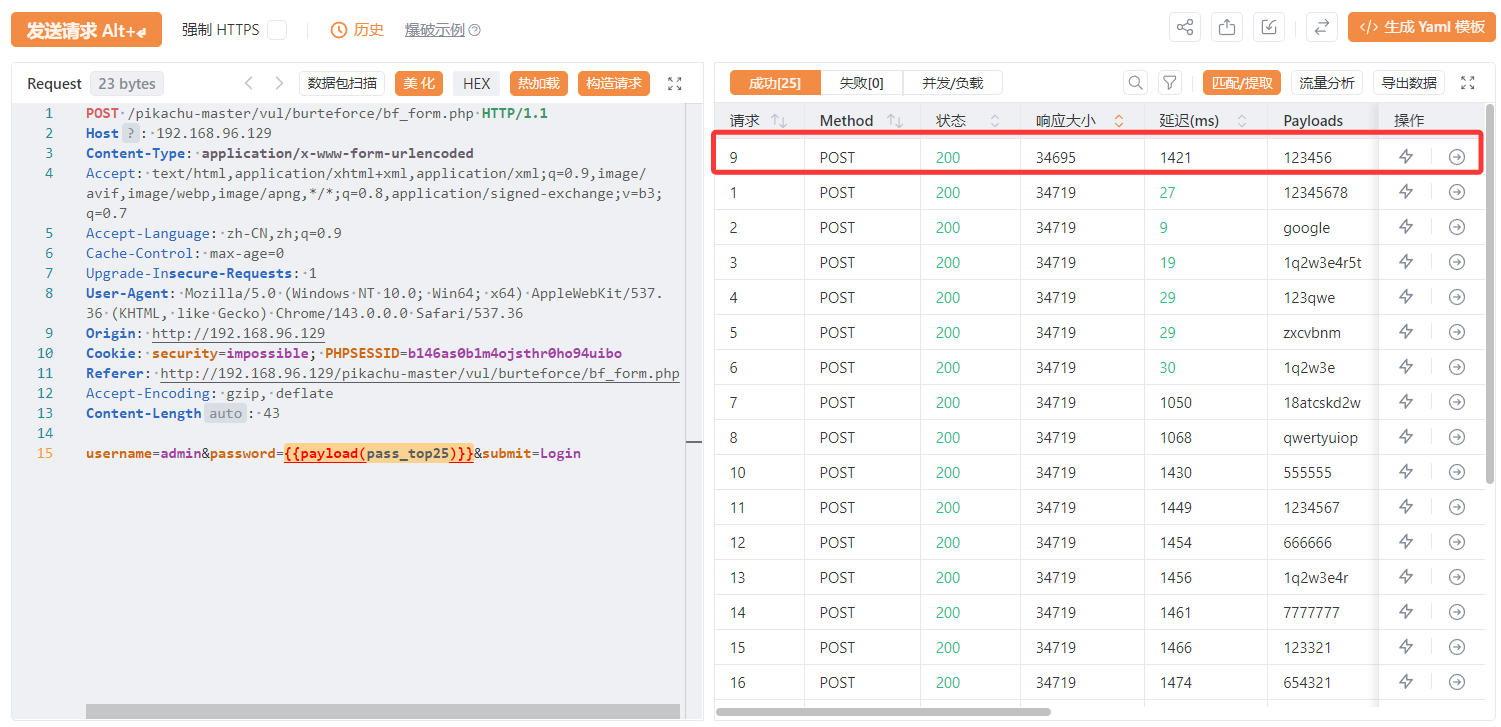Click the 构造请求 button
Image resolution: width=1501 pixels, height=727 pixels.
614,83
